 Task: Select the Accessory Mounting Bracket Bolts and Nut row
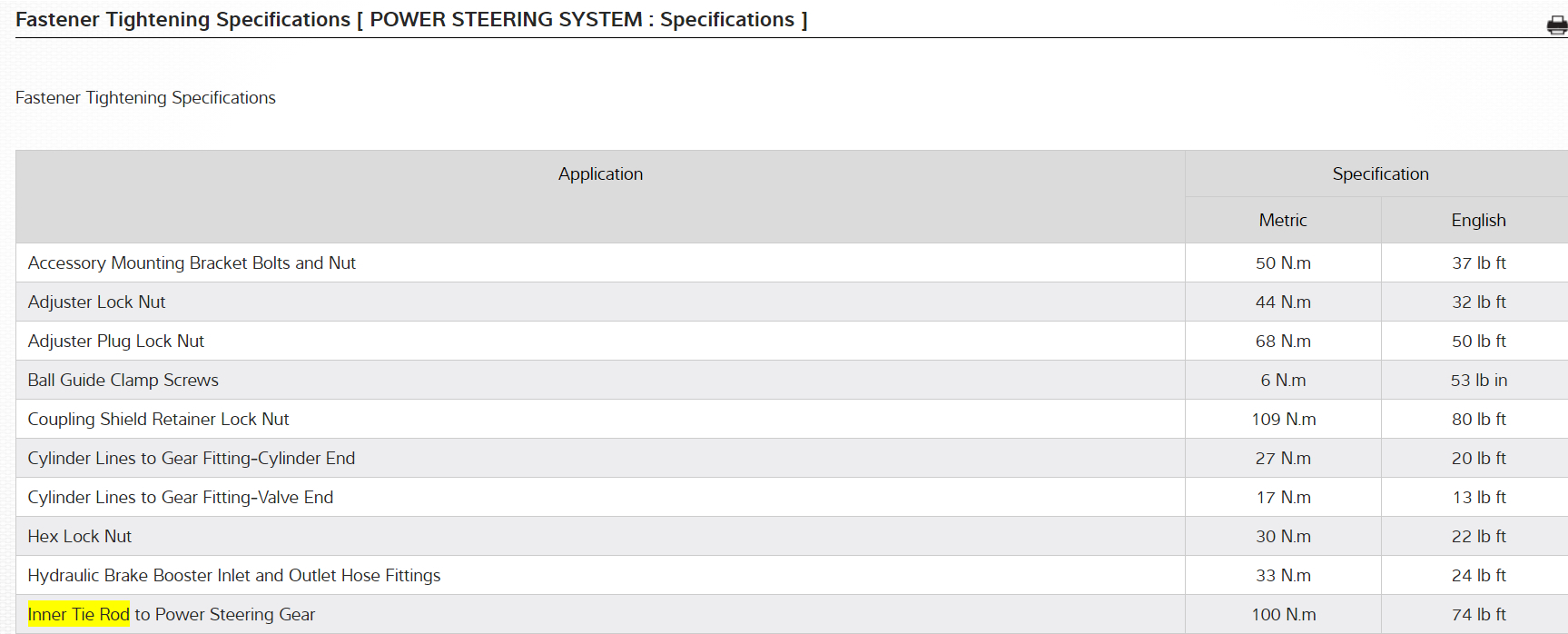(192, 263)
